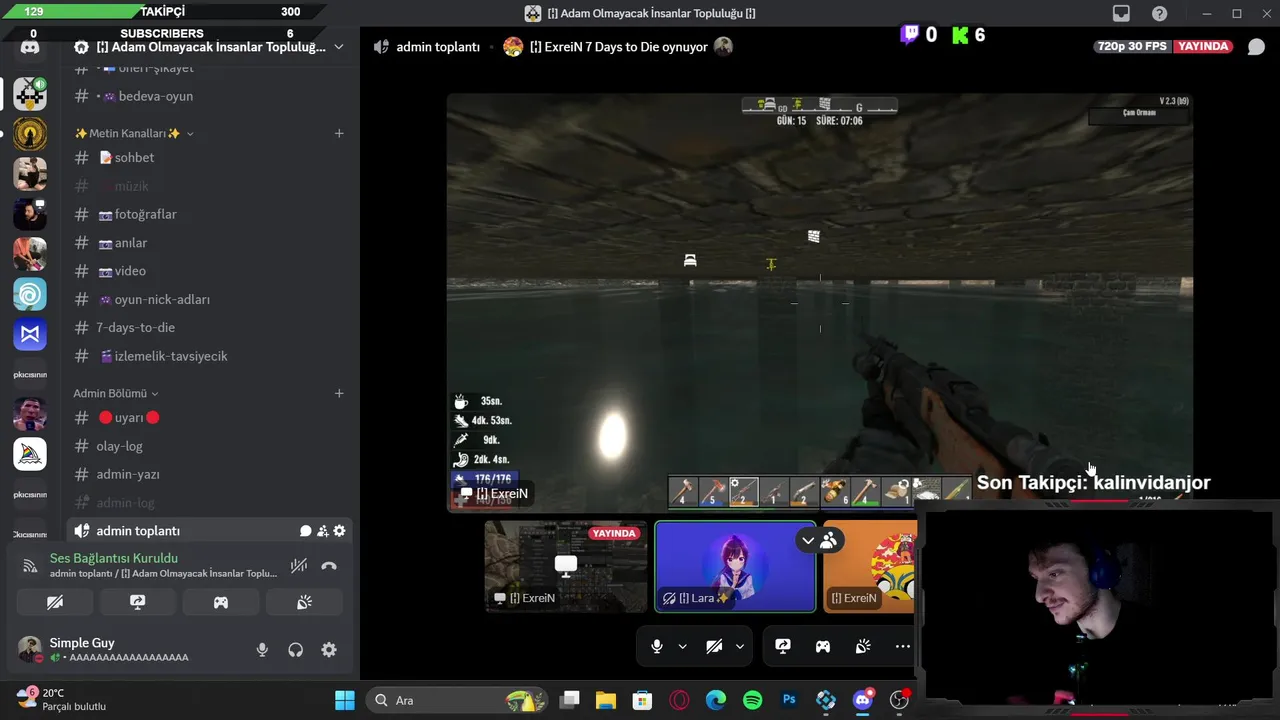Show call chat via top-right bubble
The width and height of the screenshot is (1280, 720).
[x=1256, y=47]
